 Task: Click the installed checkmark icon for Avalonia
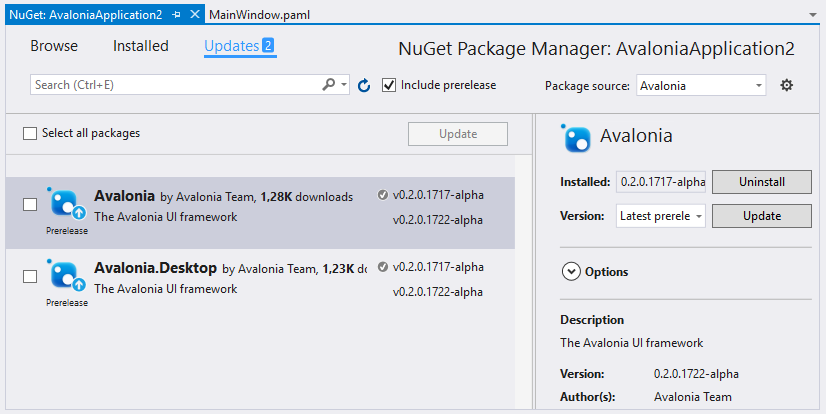(x=383, y=195)
